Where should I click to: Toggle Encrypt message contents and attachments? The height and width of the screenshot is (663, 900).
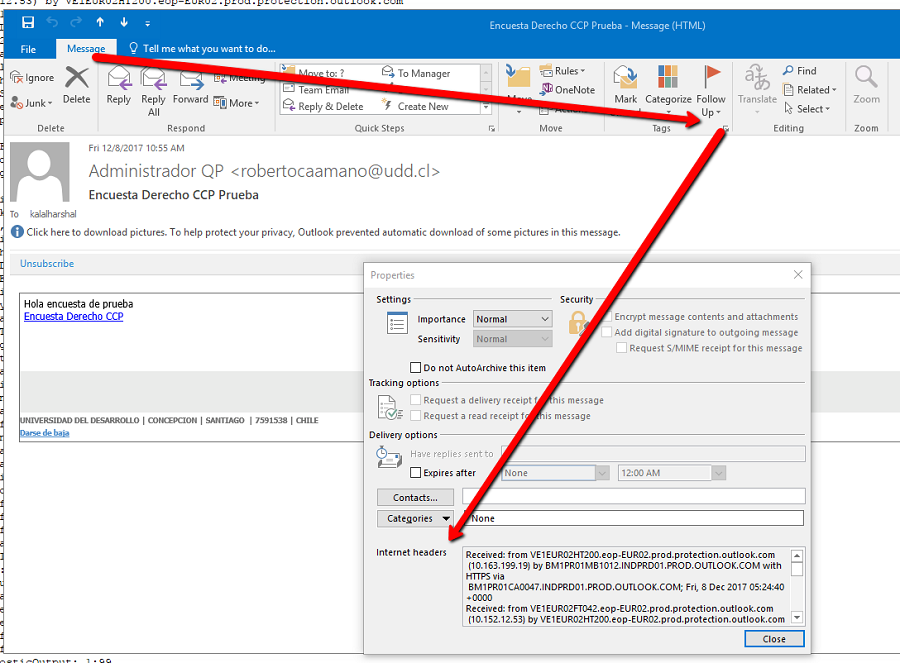(x=607, y=316)
